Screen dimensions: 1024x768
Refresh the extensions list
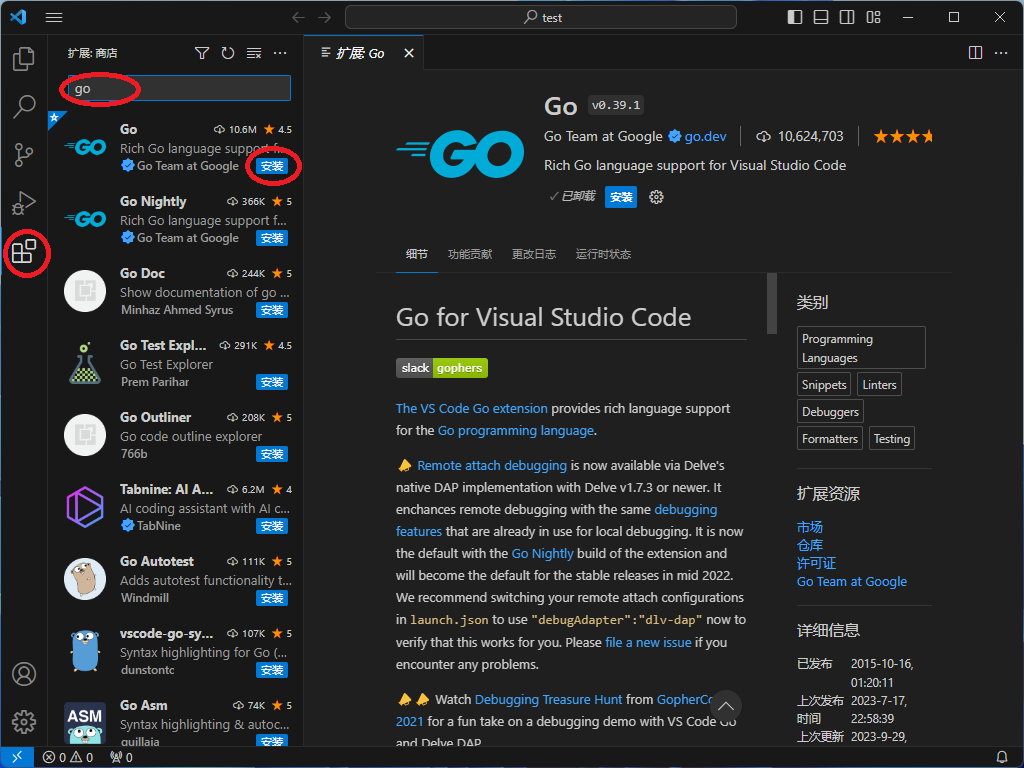(x=227, y=53)
